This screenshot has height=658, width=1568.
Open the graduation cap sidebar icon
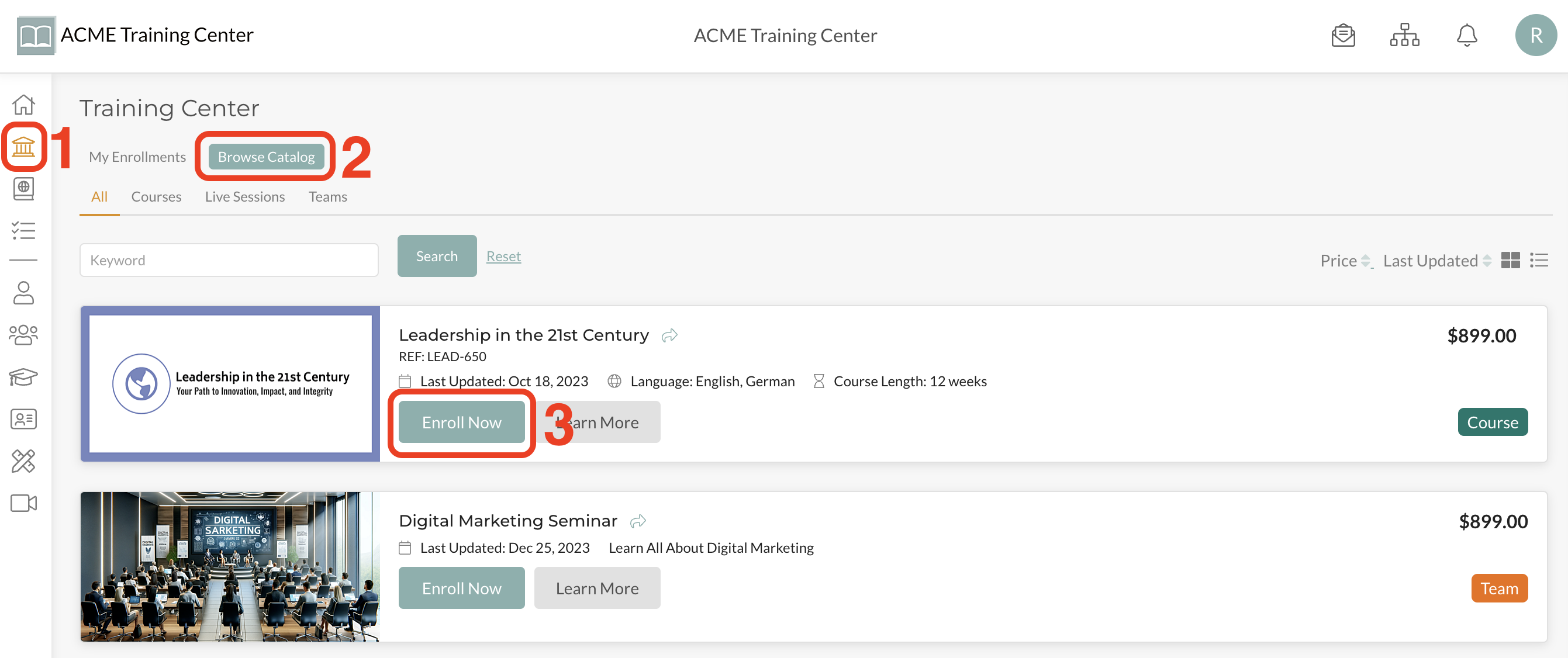[x=23, y=377]
